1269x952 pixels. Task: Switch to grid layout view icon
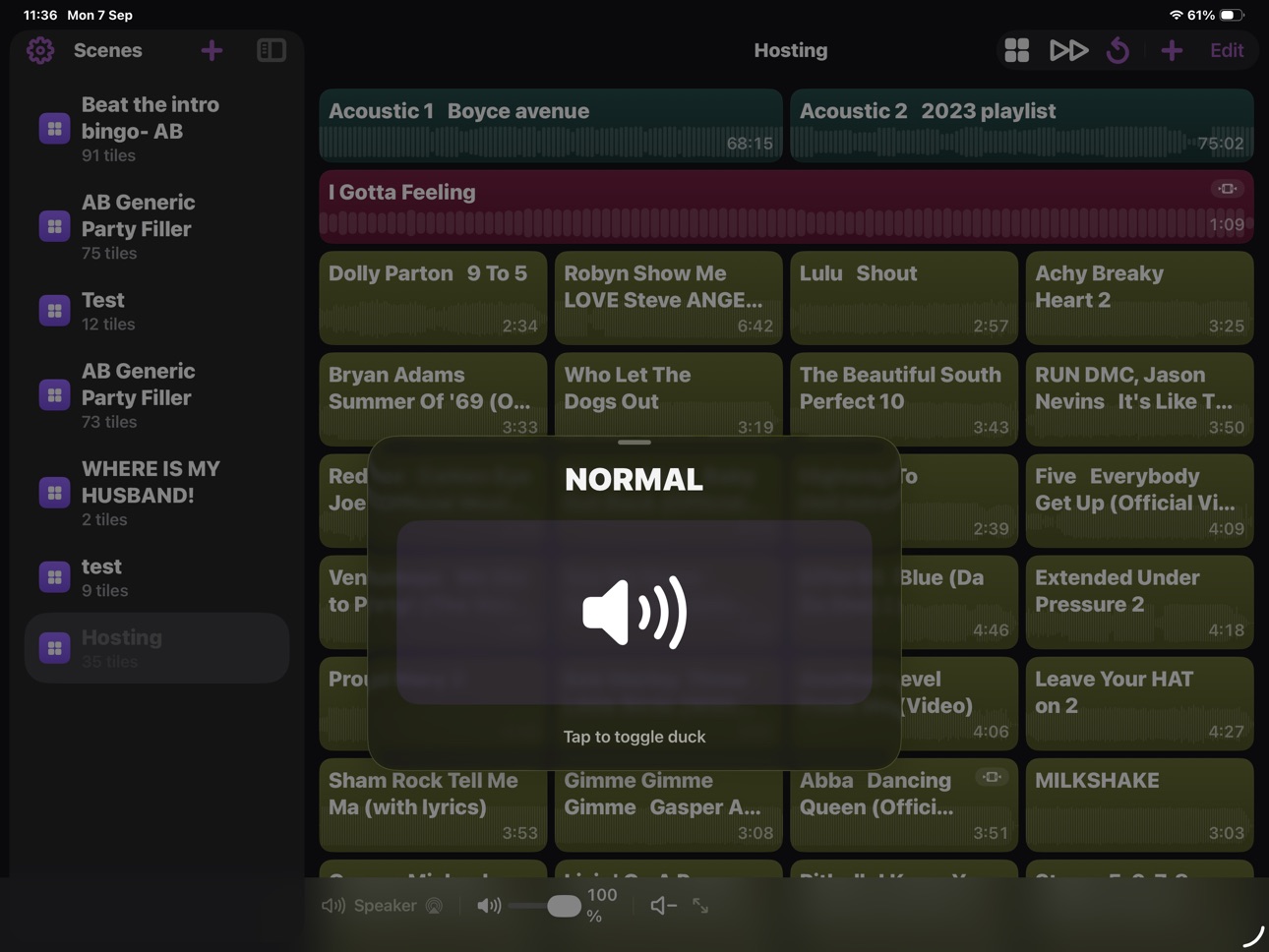[x=1017, y=50]
